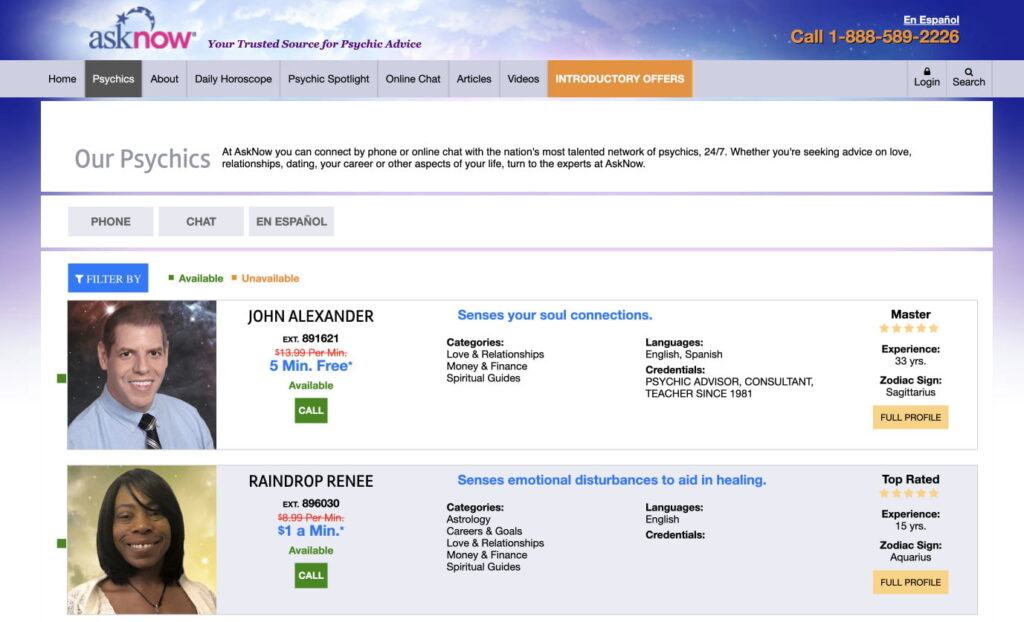This screenshot has width=1024, height=622.
Task: Click the '33 yrs.' experience value
Action: tap(910, 361)
